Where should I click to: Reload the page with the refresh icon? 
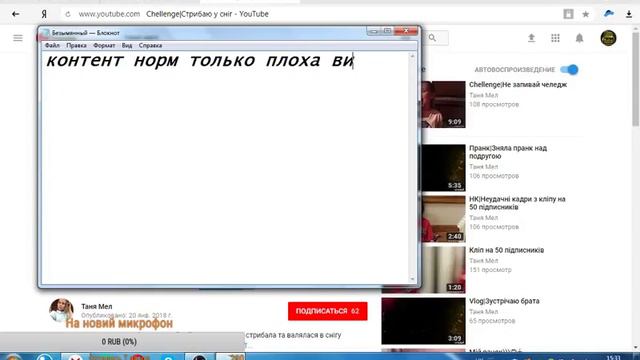pyautogui.click(x=68, y=14)
